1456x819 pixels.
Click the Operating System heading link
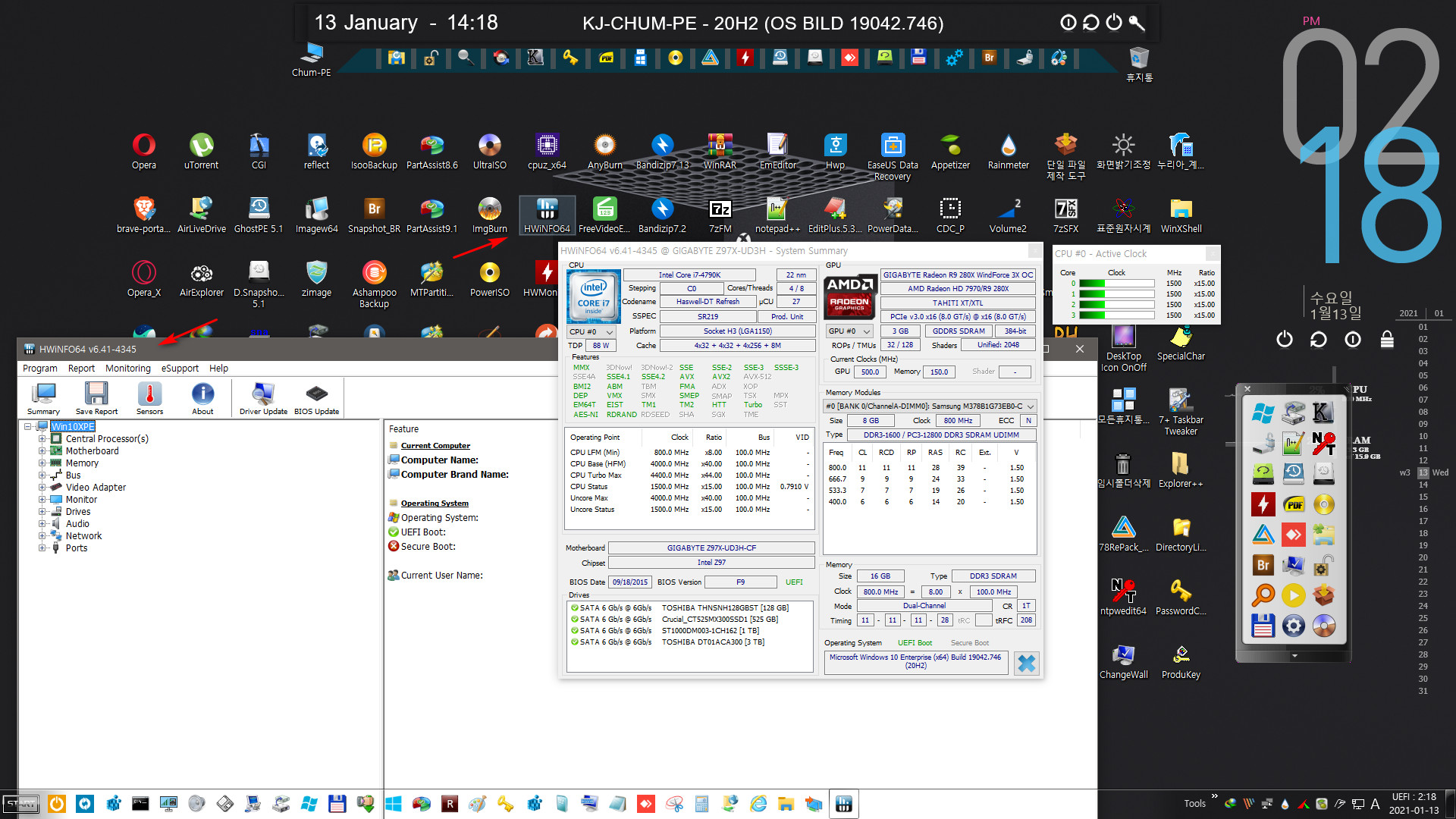[x=435, y=503]
